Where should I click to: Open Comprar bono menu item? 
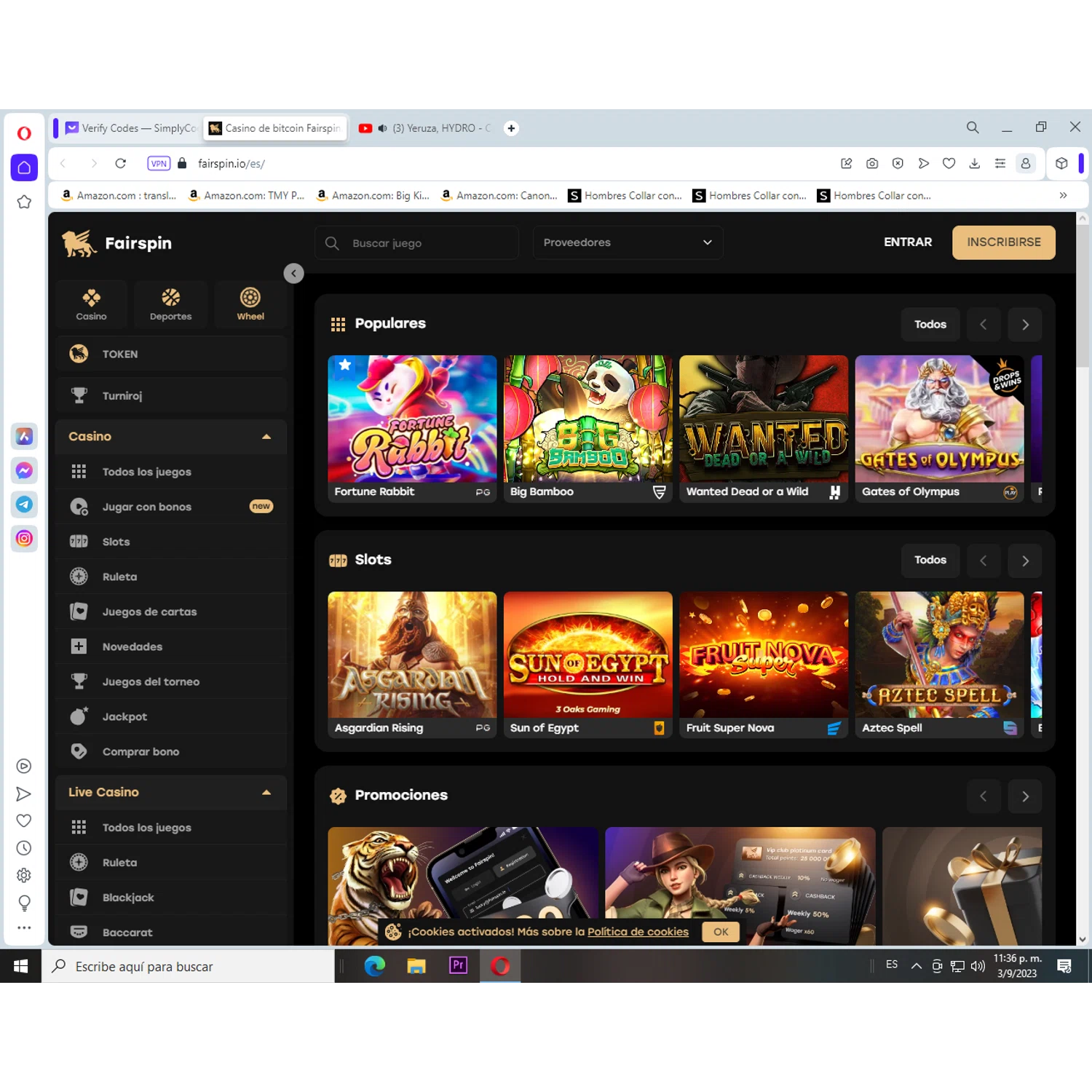click(171, 751)
